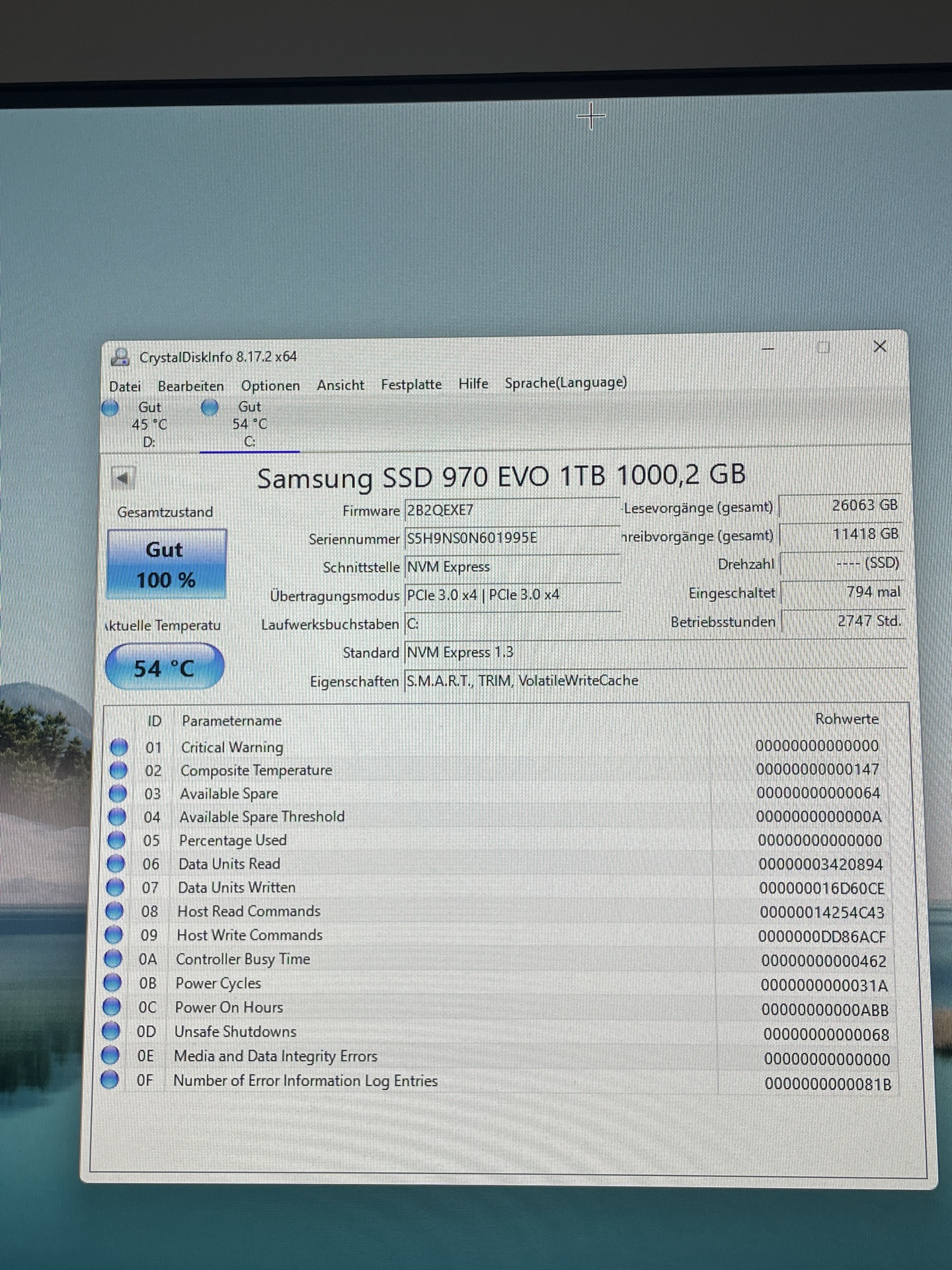The height and width of the screenshot is (1270, 952).
Task: Select the Percentage Used parameter name
Action: [233, 840]
